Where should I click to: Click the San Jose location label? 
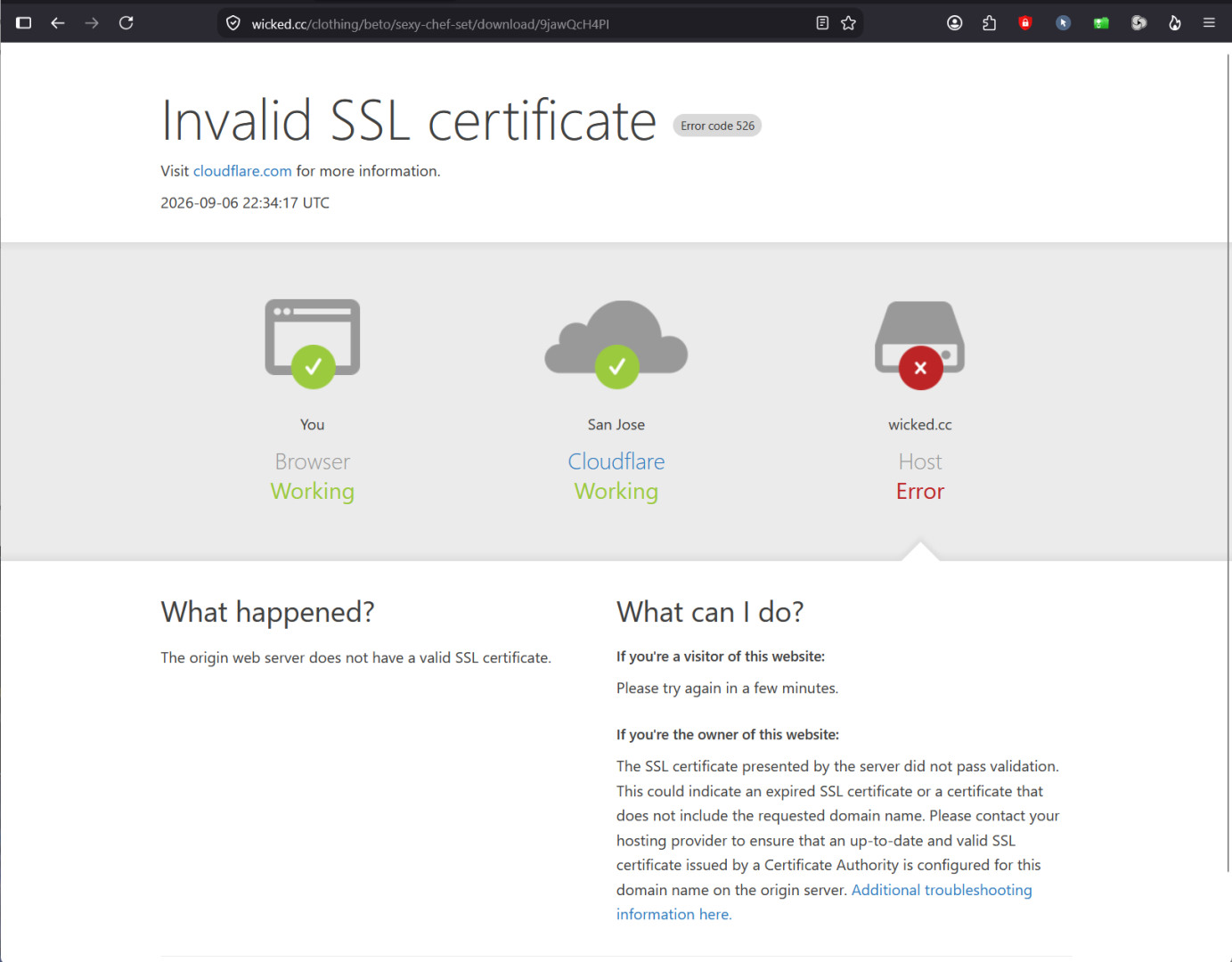[x=616, y=425]
